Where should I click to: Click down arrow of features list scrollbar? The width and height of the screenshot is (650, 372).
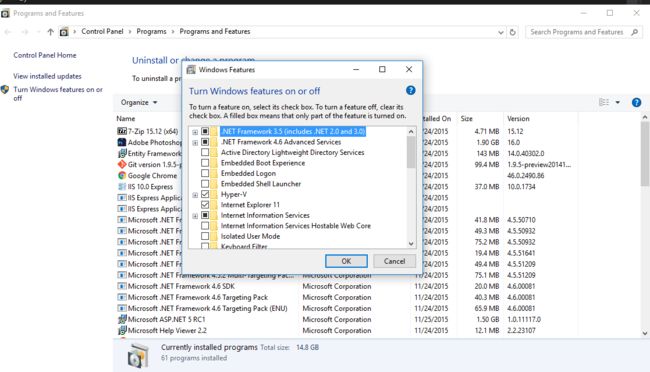[x=411, y=243]
